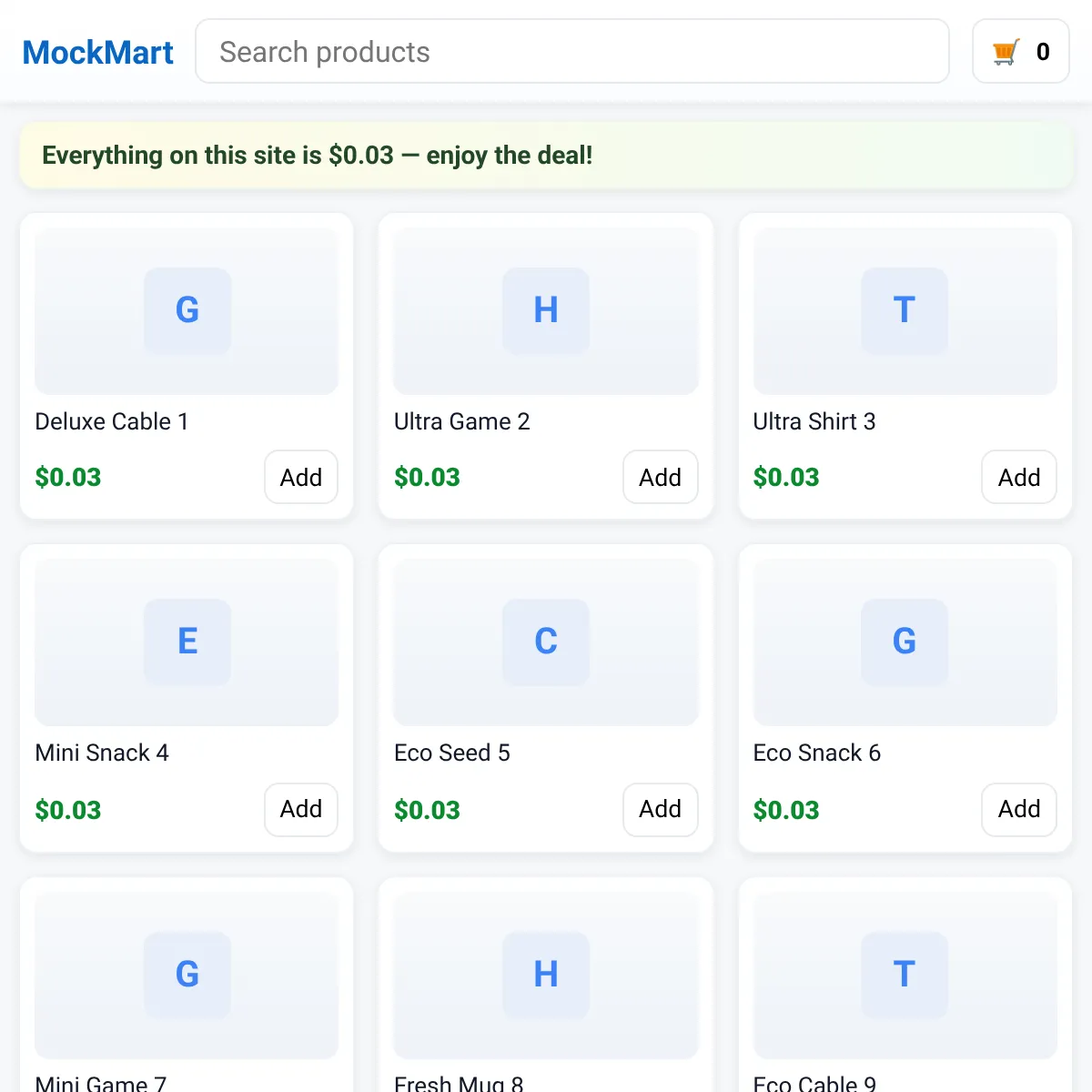The height and width of the screenshot is (1092, 1092).
Task: Open Fresh Mug 8 product image
Action: (x=546, y=975)
